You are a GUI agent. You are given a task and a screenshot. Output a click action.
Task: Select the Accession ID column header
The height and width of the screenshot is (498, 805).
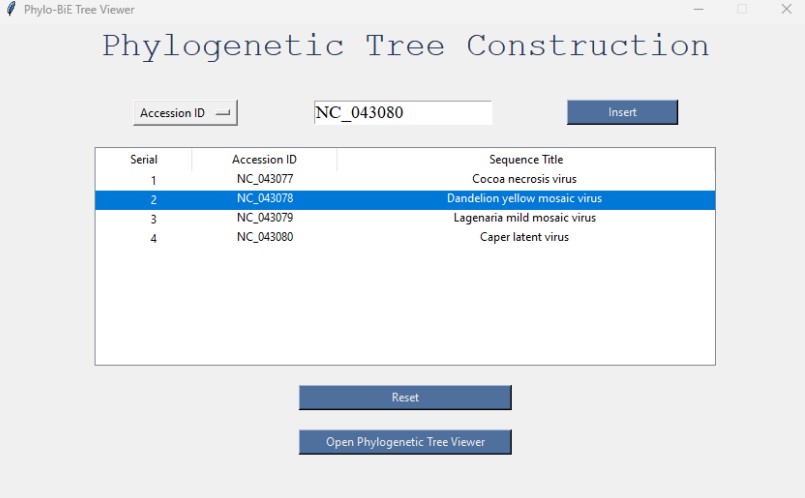coord(264,160)
